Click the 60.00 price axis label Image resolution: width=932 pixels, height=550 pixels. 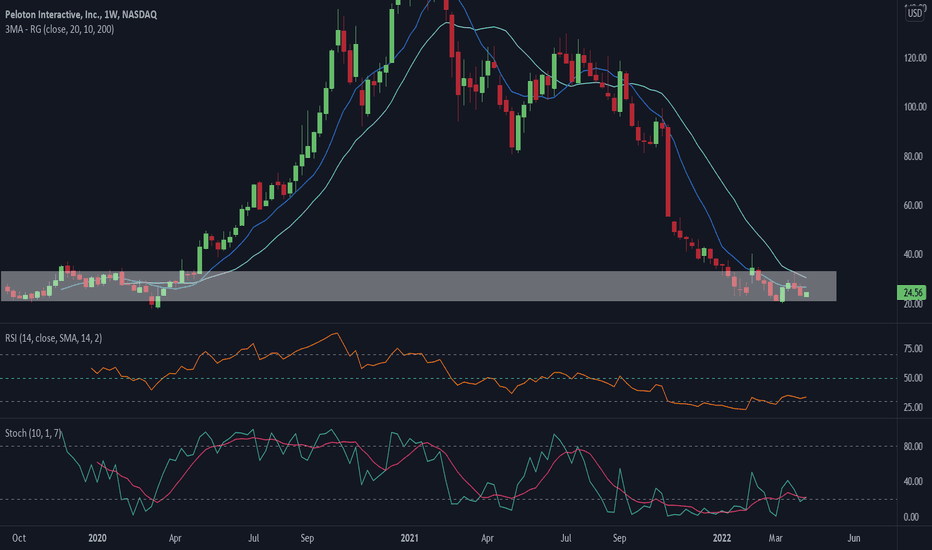click(915, 205)
